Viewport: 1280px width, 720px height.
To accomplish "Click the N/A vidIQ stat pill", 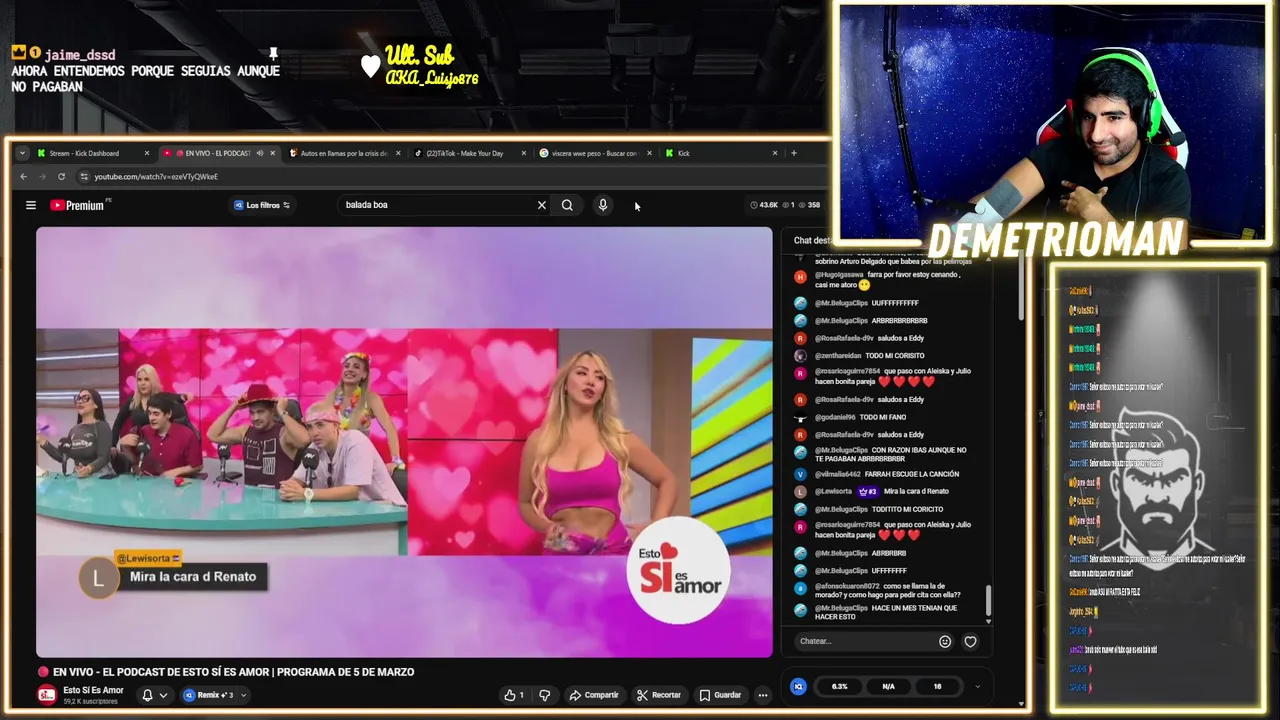I will tap(888, 686).
